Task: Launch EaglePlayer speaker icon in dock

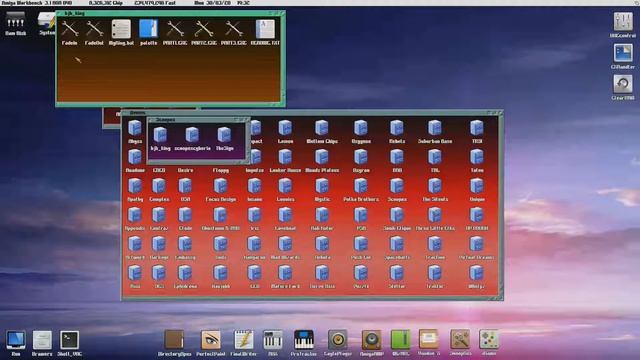Action: click(x=338, y=340)
